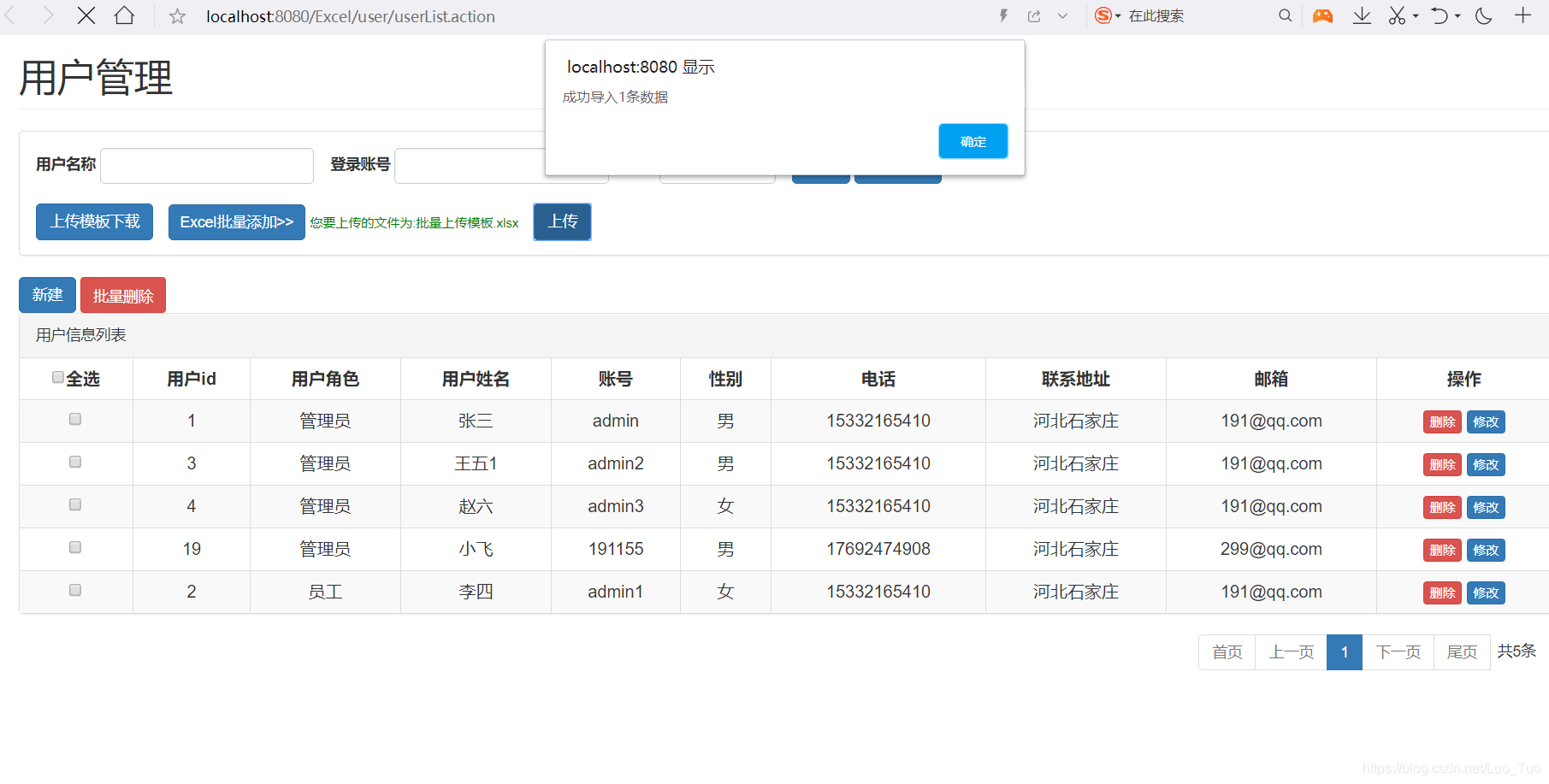Bookmark this page with the star icon
The height and width of the screenshot is (784, 1549).
click(x=177, y=16)
